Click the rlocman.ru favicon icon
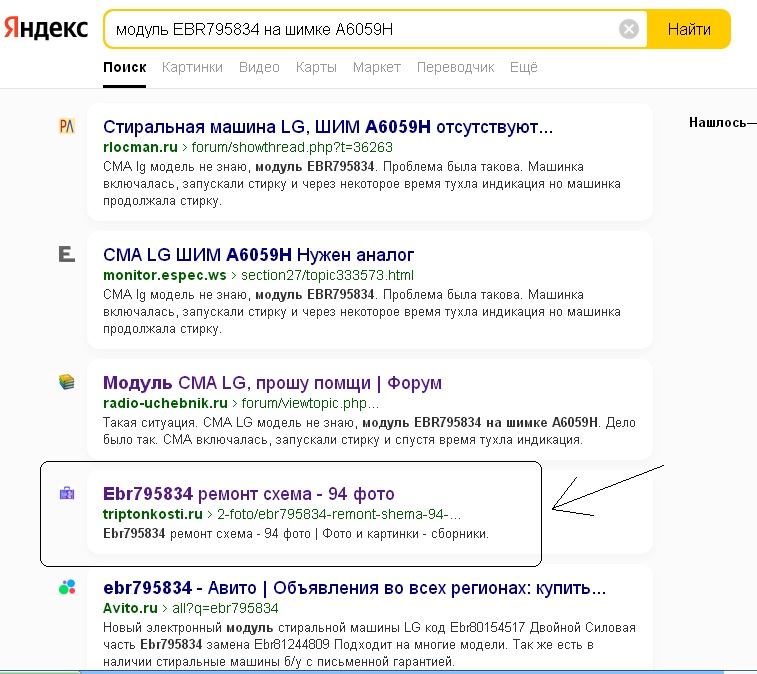The image size is (757, 674). [67, 126]
